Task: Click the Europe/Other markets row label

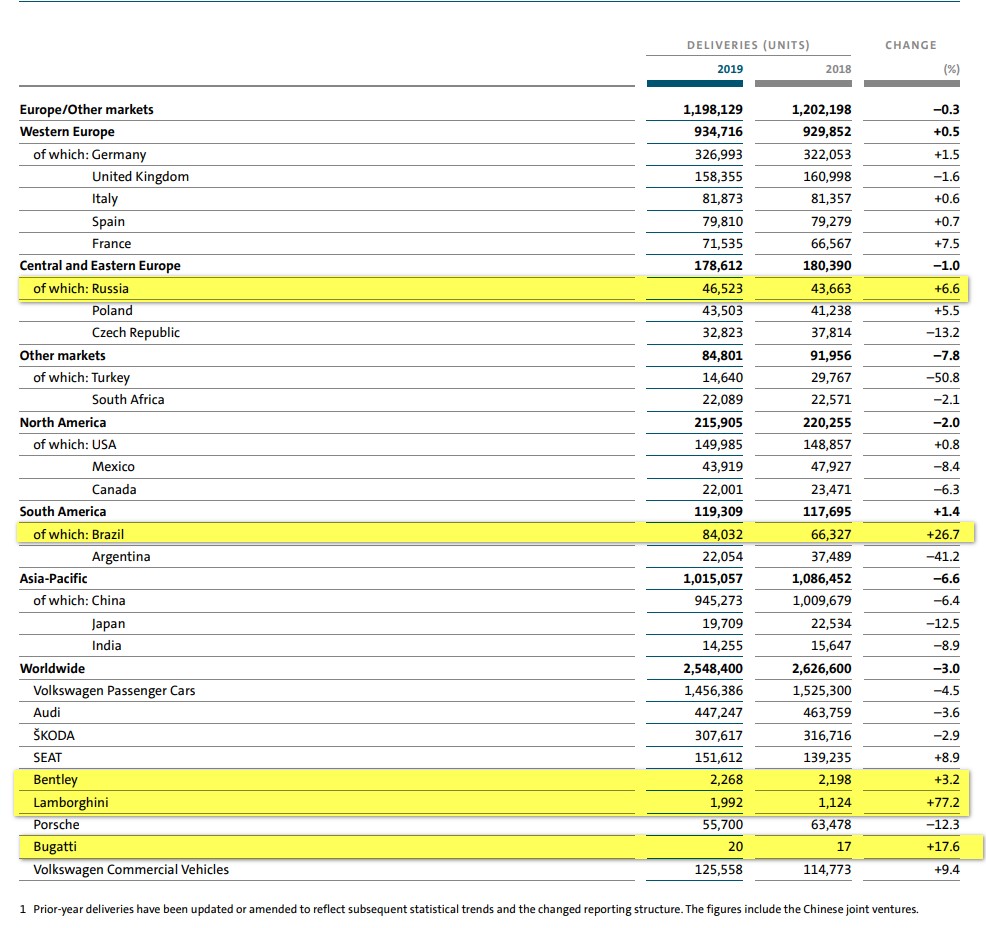Action: click(x=87, y=109)
